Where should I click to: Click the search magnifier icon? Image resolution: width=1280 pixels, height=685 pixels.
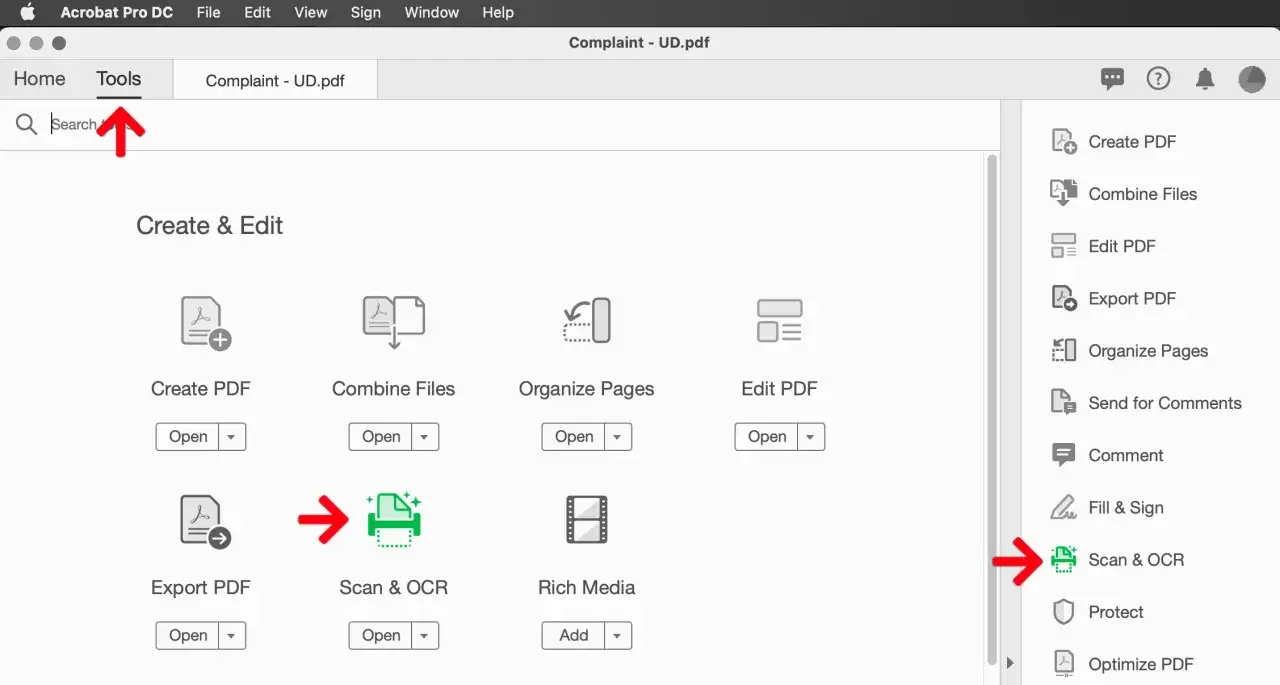click(26, 124)
